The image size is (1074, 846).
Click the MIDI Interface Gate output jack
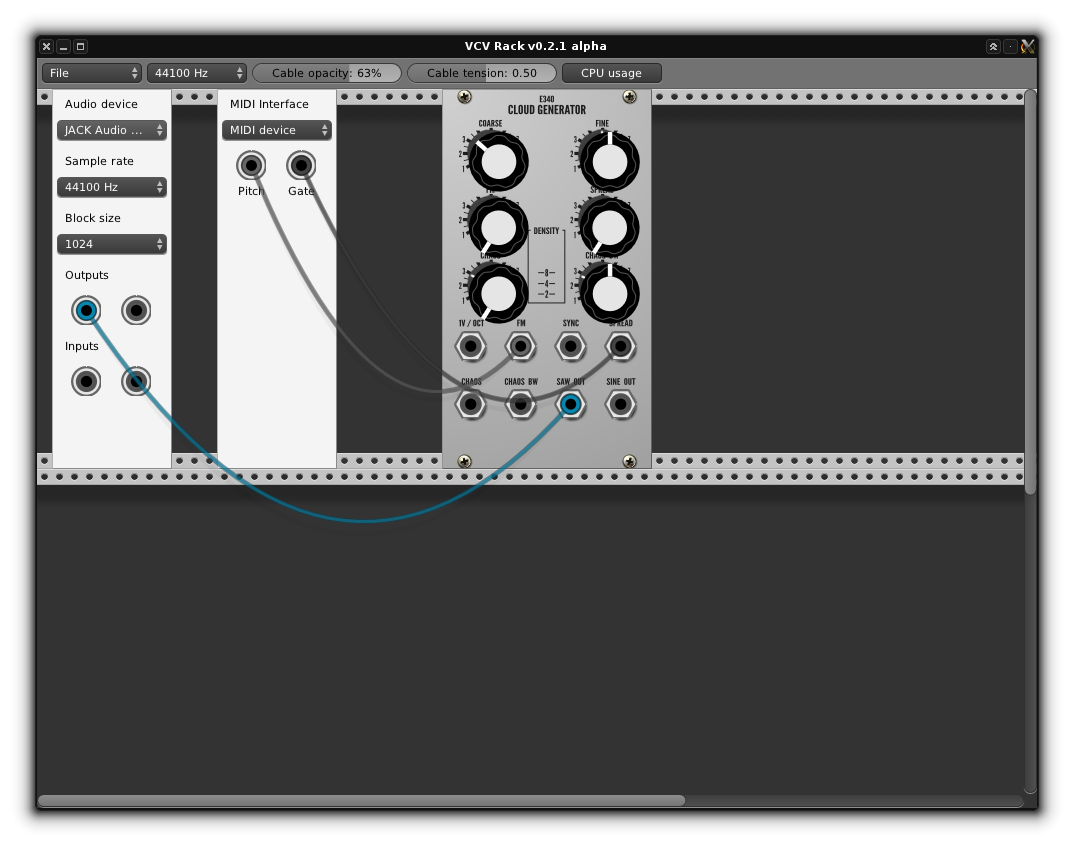[301, 165]
